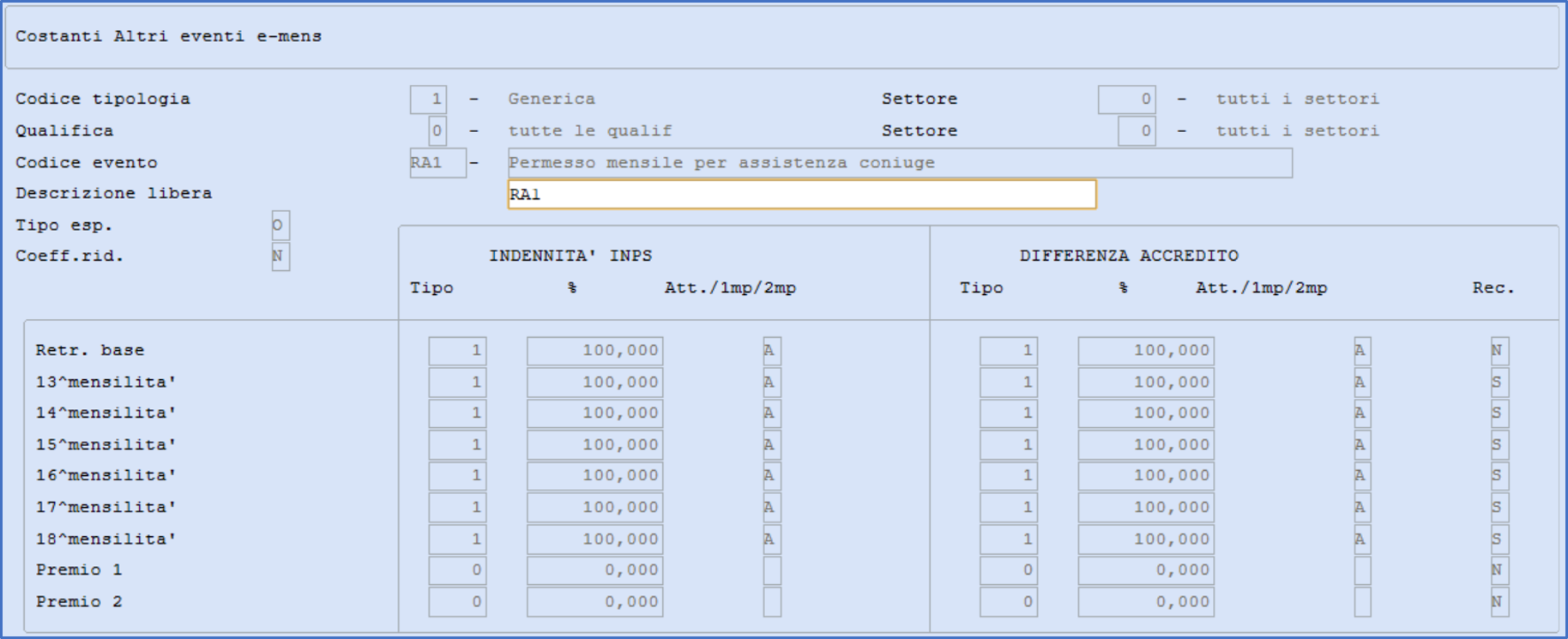Click 17^mensilita' Indennita INPS Tipo field
Screen dimensions: 1568x639
click(x=458, y=508)
